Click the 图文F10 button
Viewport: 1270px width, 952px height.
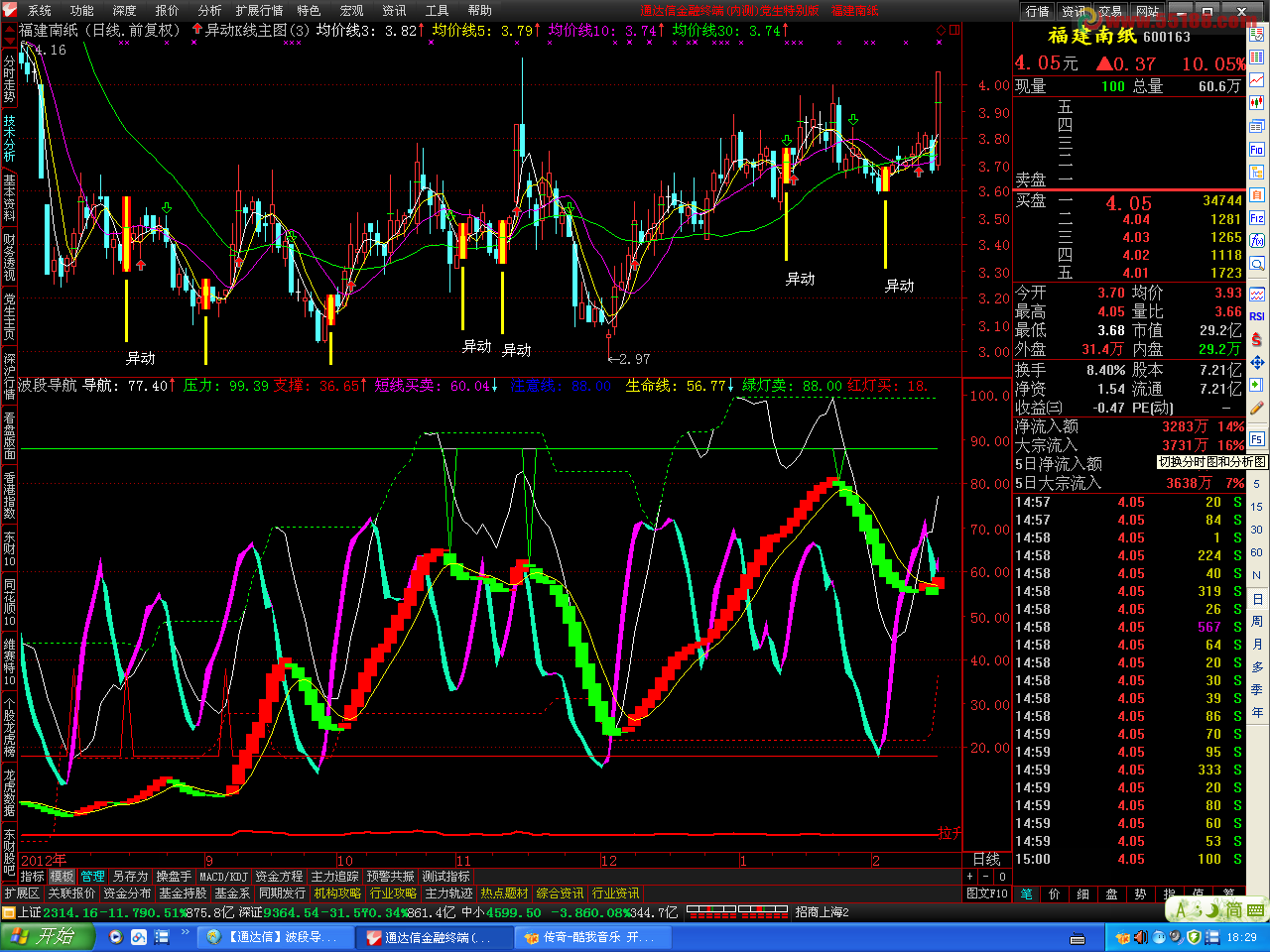987,893
